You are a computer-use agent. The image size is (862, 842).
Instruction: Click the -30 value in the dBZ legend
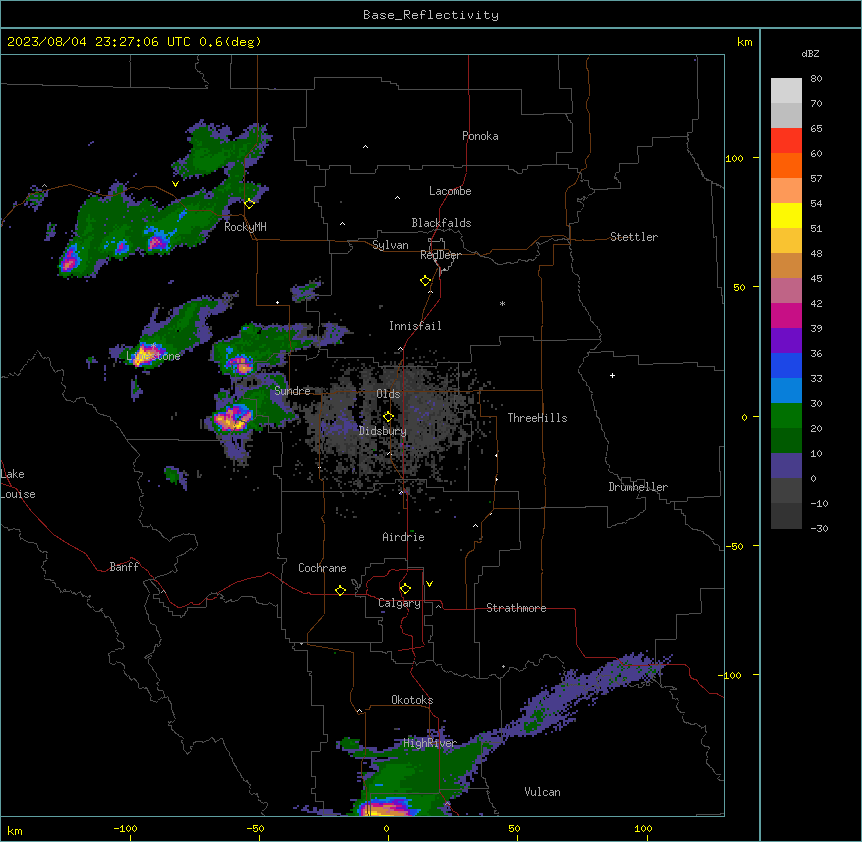(x=819, y=528)
